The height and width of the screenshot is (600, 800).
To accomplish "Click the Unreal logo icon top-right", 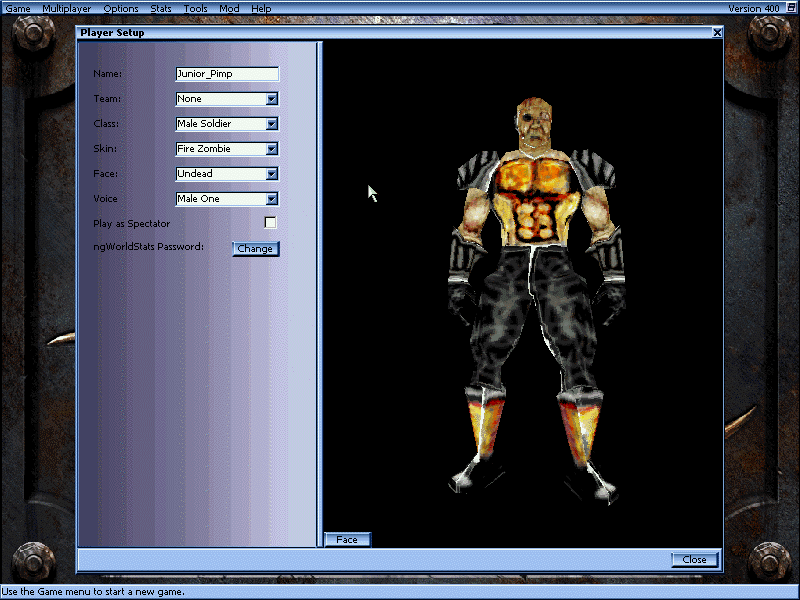I will (789, 8).
